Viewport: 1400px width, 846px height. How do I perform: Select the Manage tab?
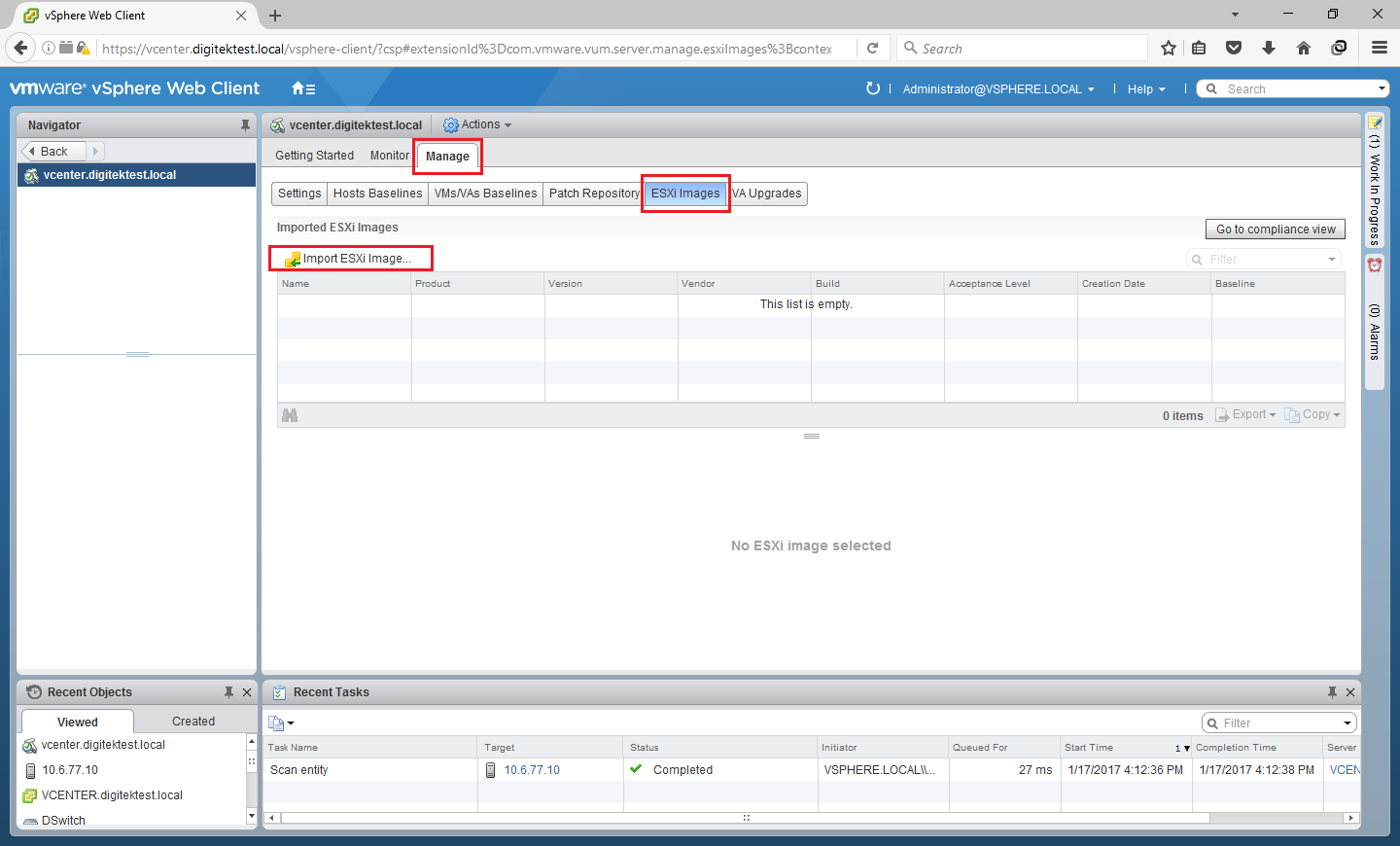447,157
